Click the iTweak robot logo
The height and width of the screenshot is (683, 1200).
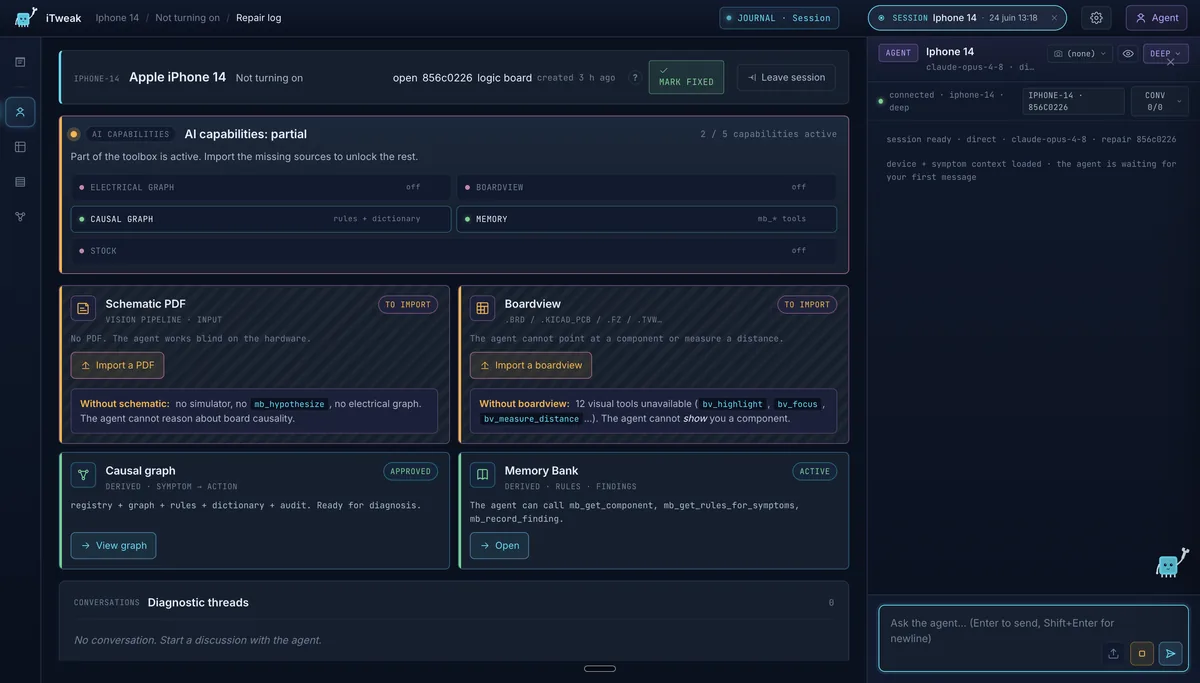pyautogui.click(x=26, y=17)
